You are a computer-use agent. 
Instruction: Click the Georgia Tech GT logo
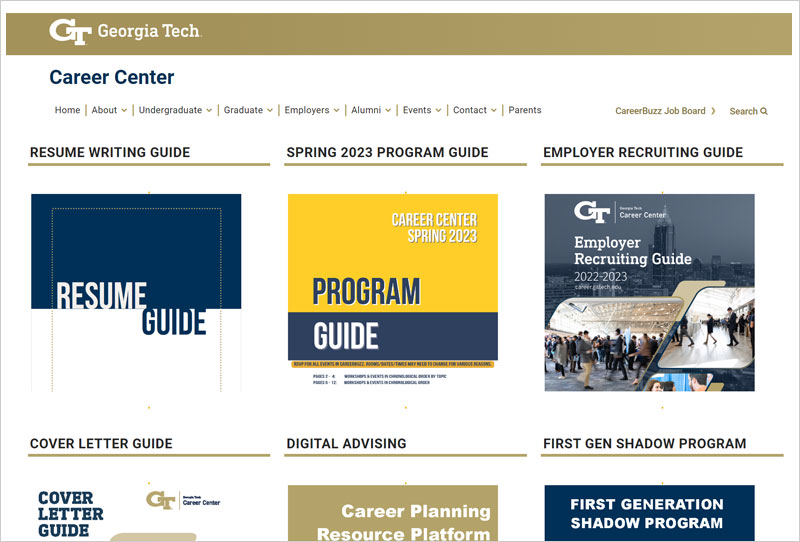(70, 32)
